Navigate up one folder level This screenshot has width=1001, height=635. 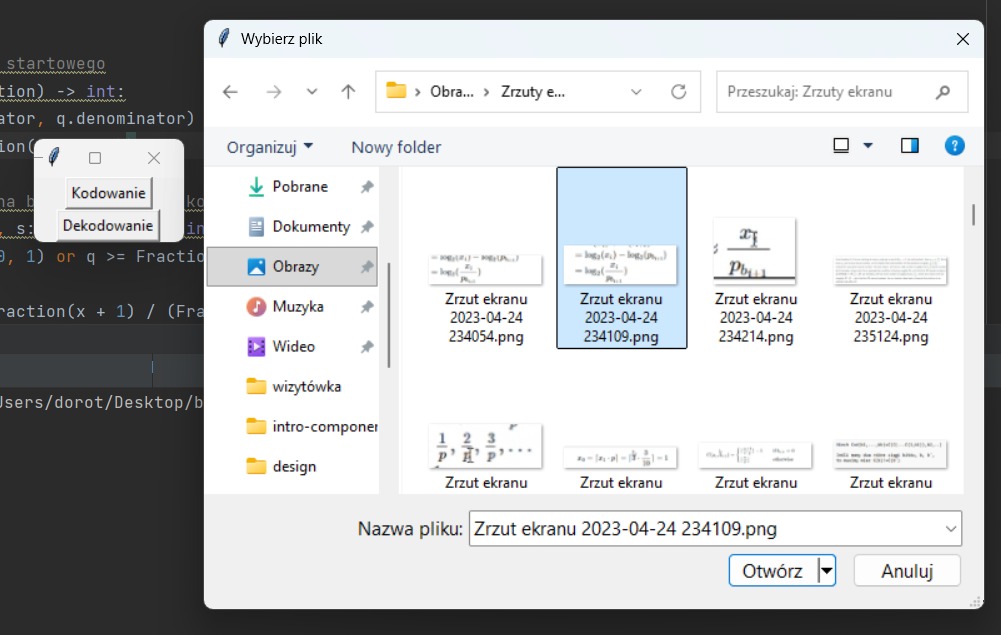tap(348, 92)
